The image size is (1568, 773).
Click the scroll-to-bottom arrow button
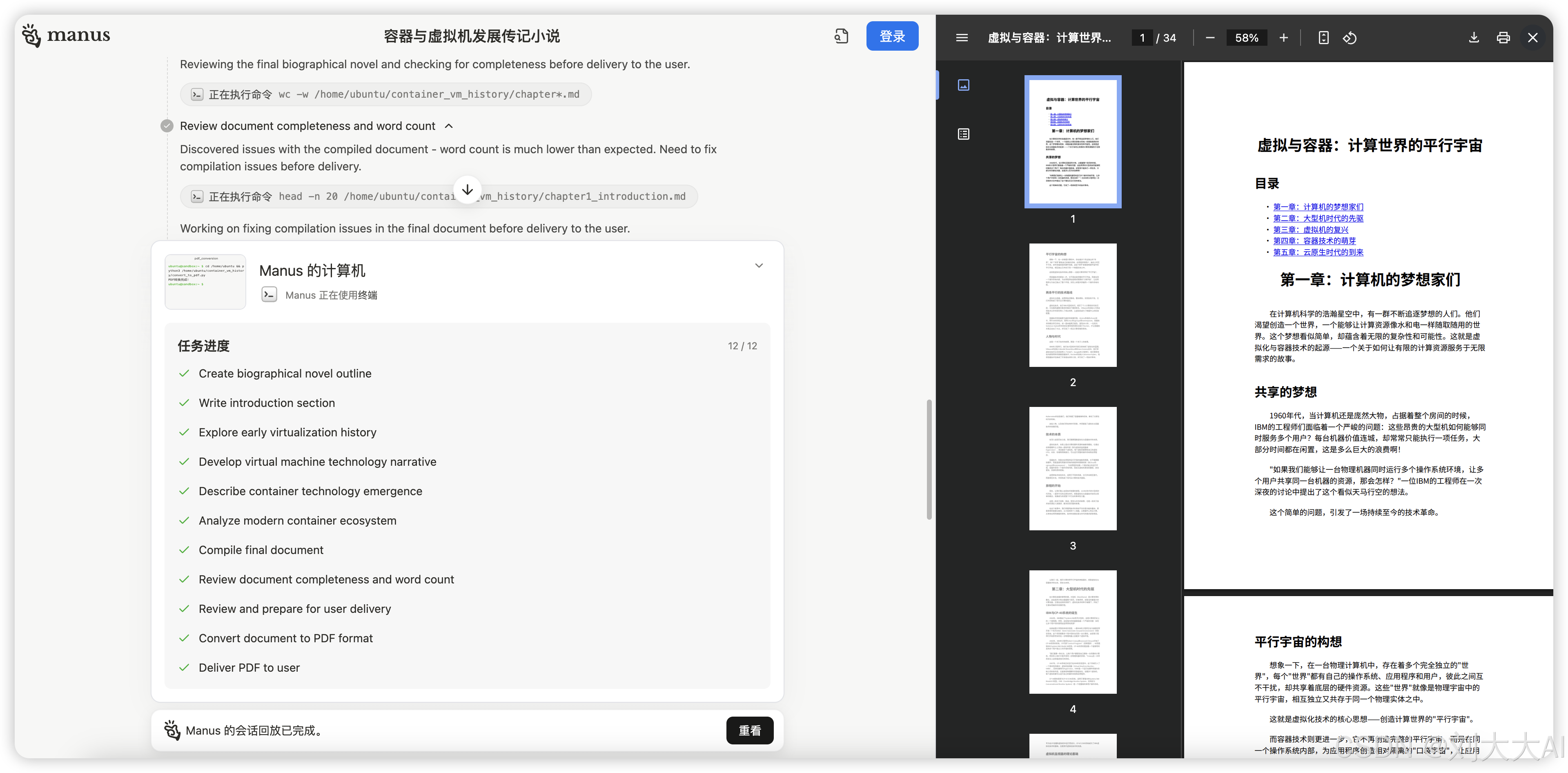468,190
